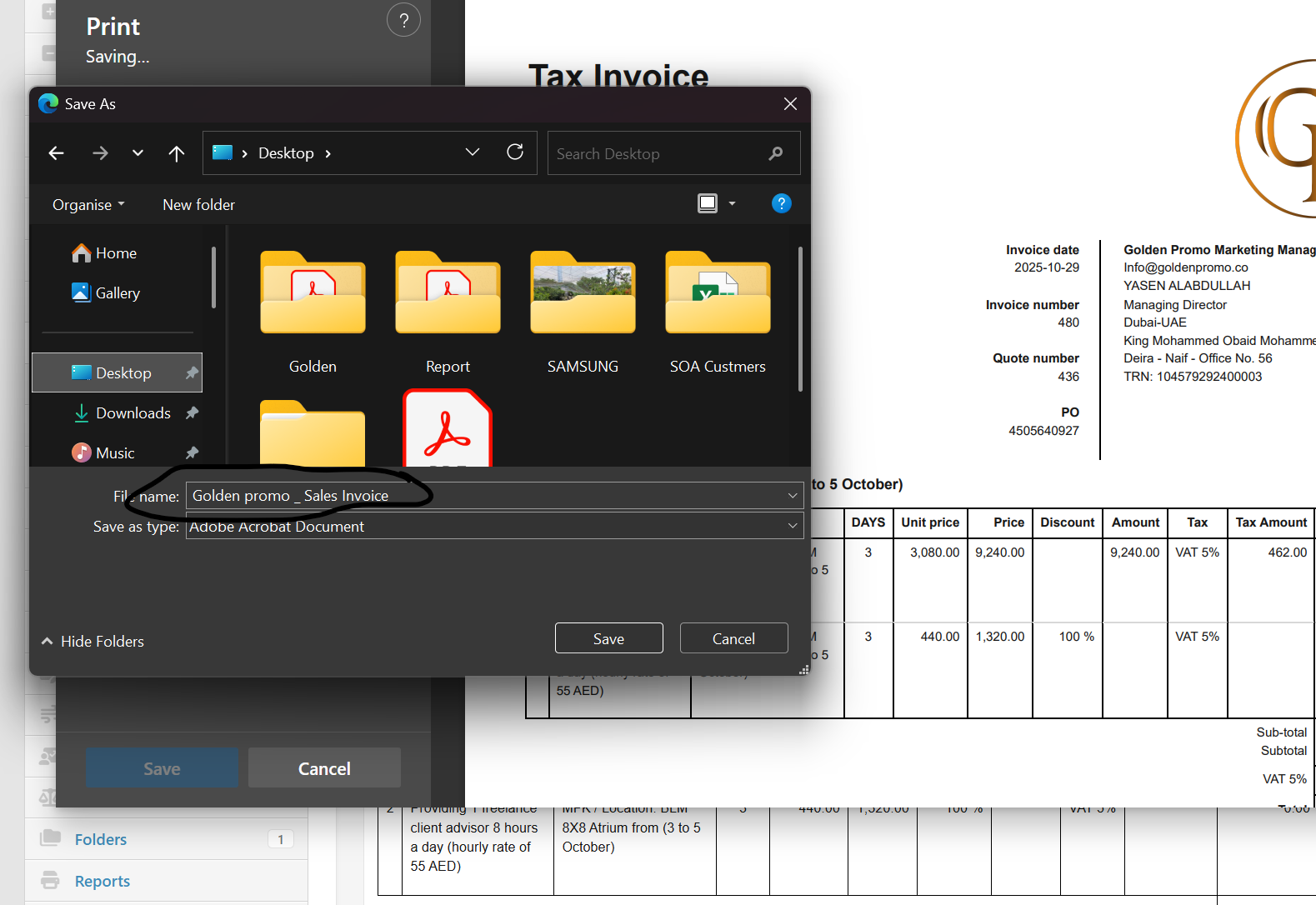
Task: Click Save in Save As dialog
Action: [609, 638]
